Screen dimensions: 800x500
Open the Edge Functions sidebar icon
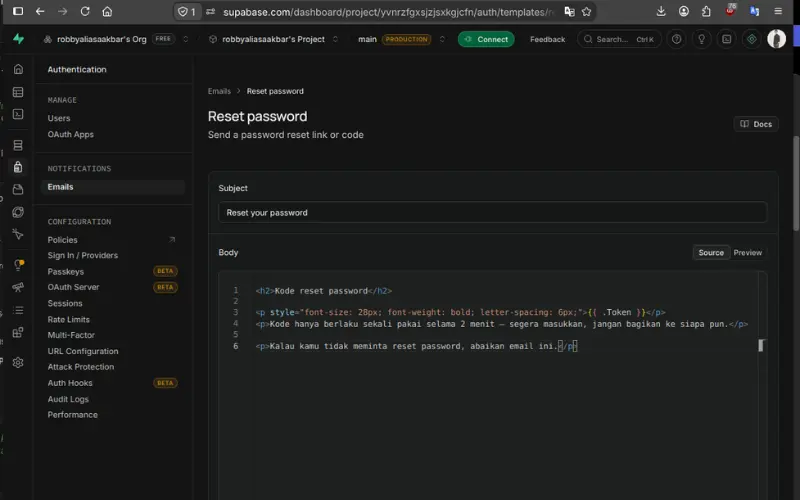tap(18, 212)
